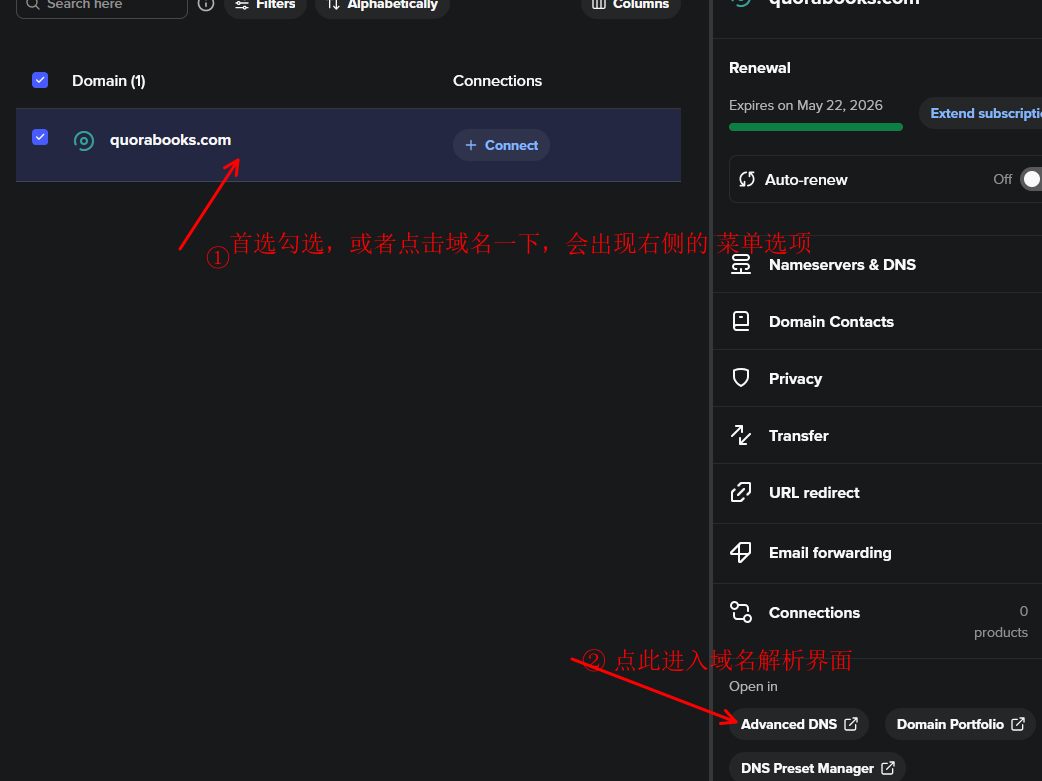Open DNS Preset Manager
This screenshot has width=1042, height=781.
coord(817,768)
